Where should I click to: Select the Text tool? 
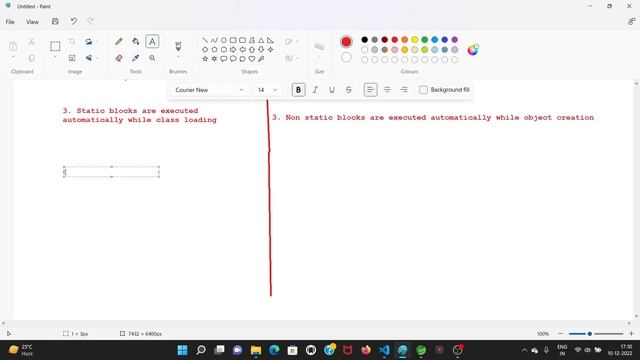click(x=152, y=42)
